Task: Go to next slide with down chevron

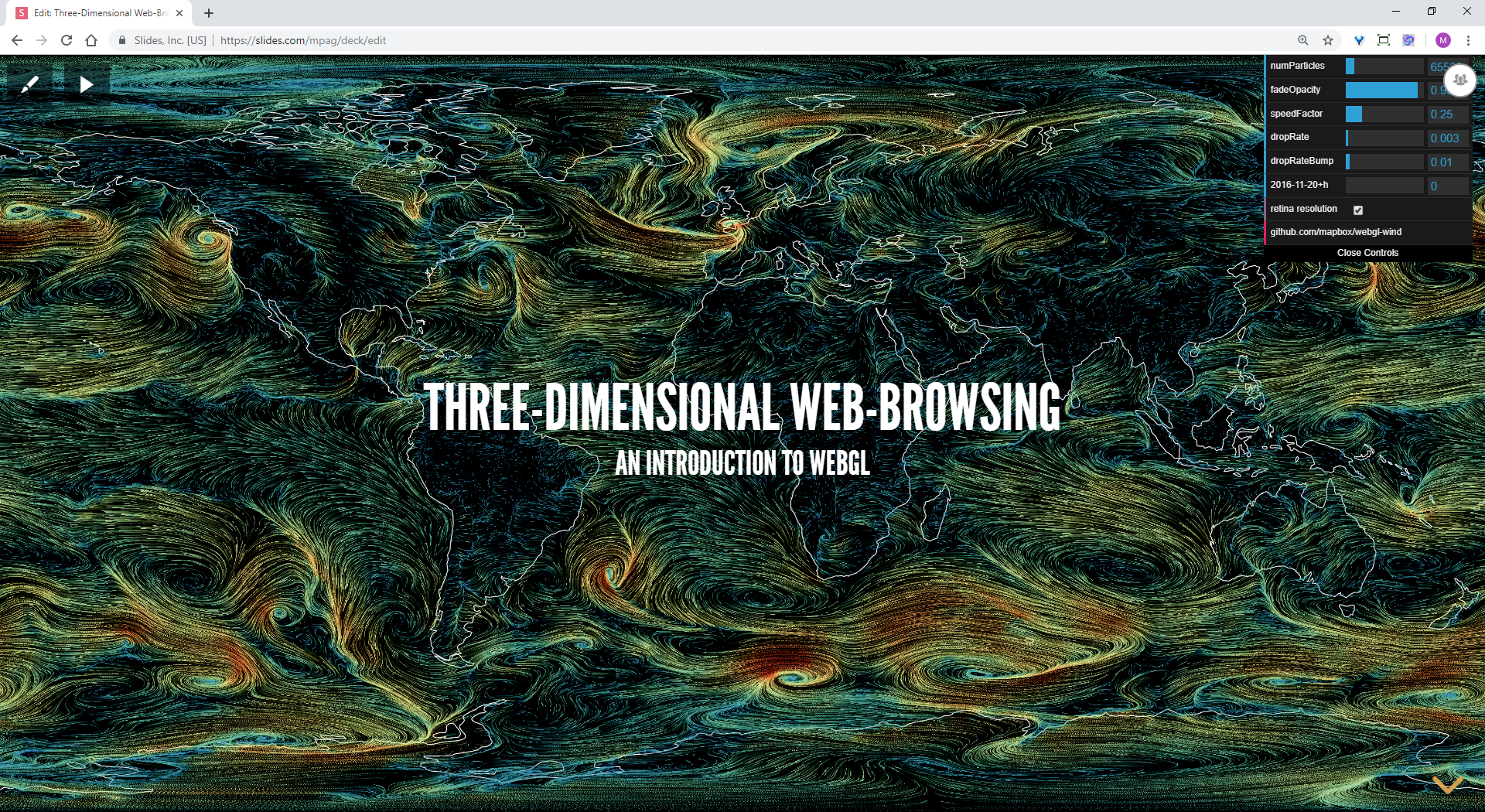Action: (x=1447, y=784)
